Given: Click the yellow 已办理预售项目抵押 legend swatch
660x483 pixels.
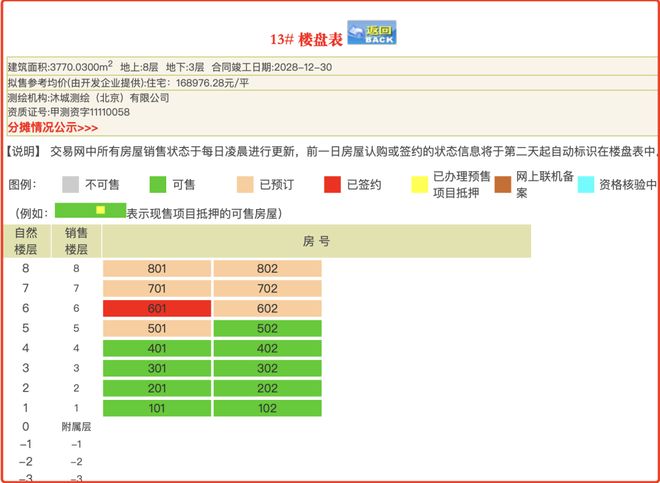Looking at the screenshot, I should click(419, 184).
